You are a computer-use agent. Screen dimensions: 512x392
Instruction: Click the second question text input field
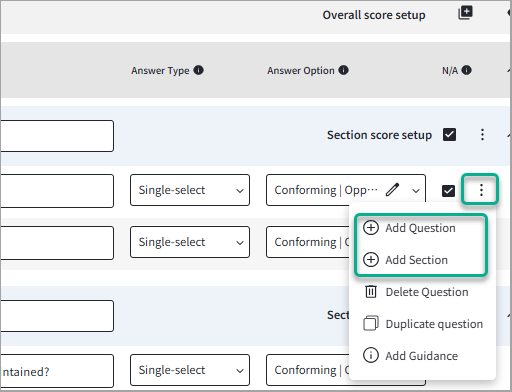pos(57,243)
